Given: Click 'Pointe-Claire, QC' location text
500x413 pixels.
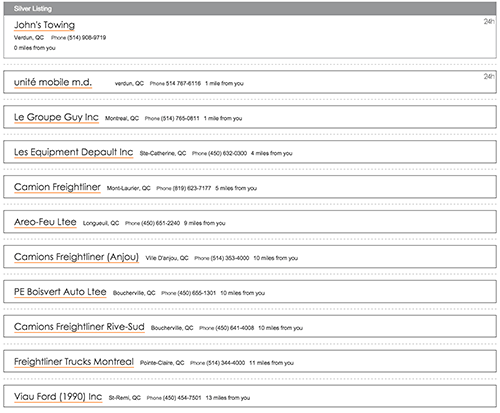Looking at the screenshot, I should tap(162, 363).
